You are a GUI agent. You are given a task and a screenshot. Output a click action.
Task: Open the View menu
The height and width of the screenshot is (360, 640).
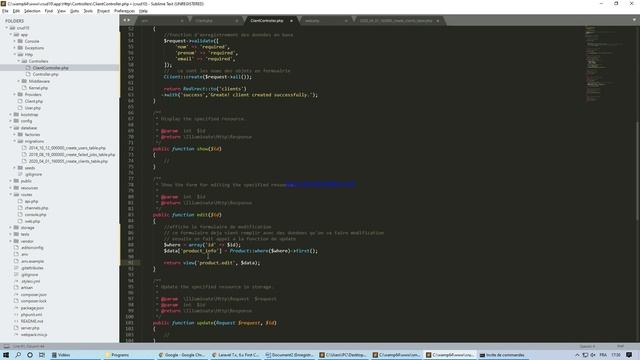click(x=62, y=11)
